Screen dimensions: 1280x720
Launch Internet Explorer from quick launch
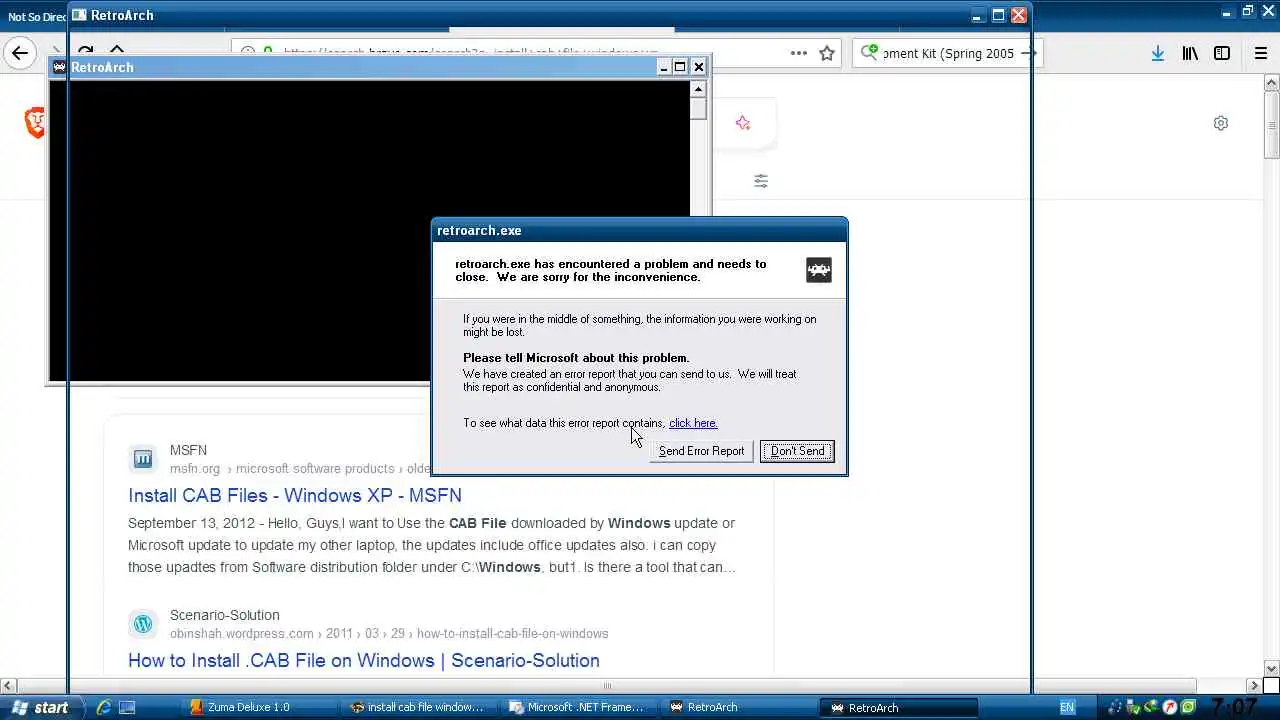click(x=103, y=708)
